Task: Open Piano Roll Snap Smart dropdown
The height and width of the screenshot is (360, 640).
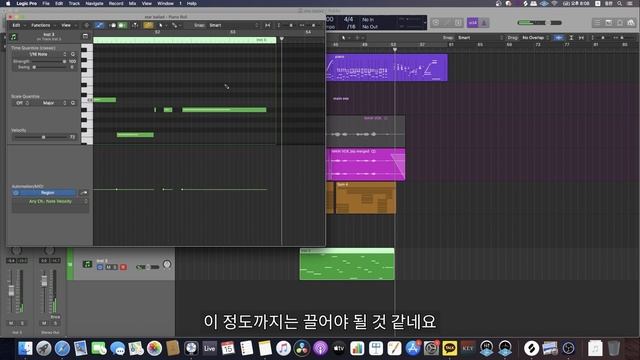Action: click(x=233, y=25)
